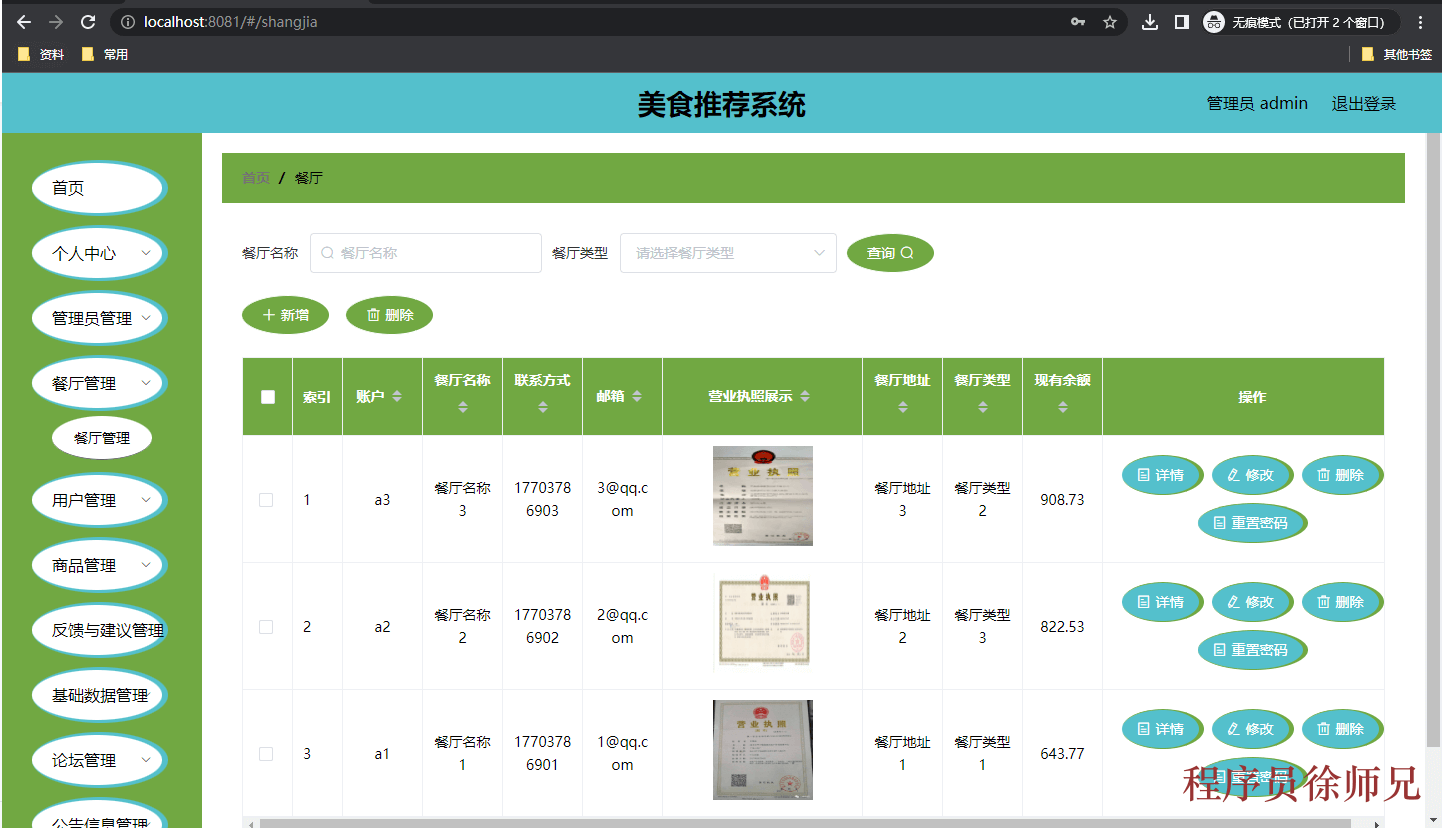Expand the 用户管理 sidebar menu
1442x828 pixels.
[x=98, y=499]
